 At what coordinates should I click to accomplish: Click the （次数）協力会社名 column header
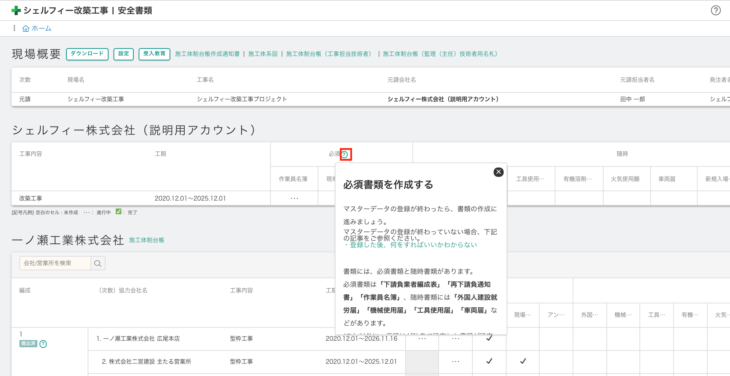tap(123, 290)
